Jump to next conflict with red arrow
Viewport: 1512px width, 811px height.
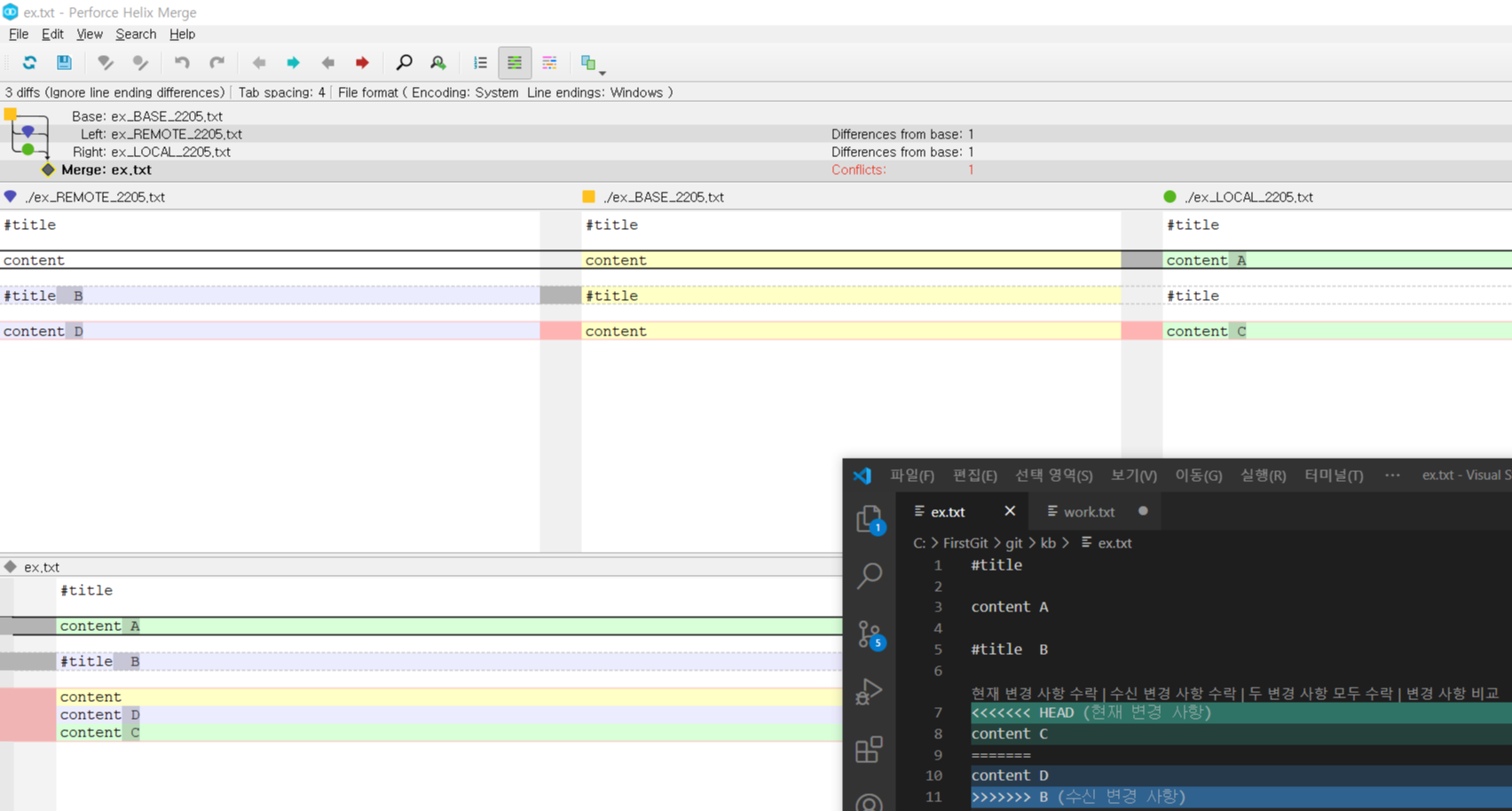coord(362,63)
